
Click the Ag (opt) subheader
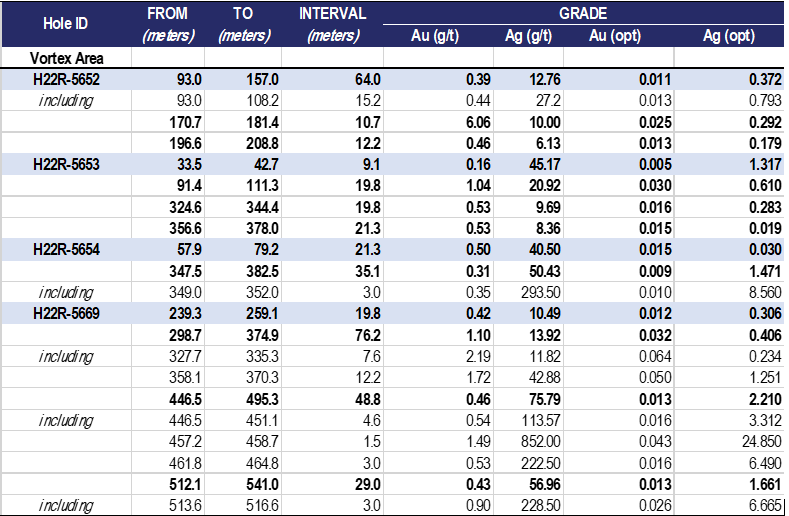point(729,36)
